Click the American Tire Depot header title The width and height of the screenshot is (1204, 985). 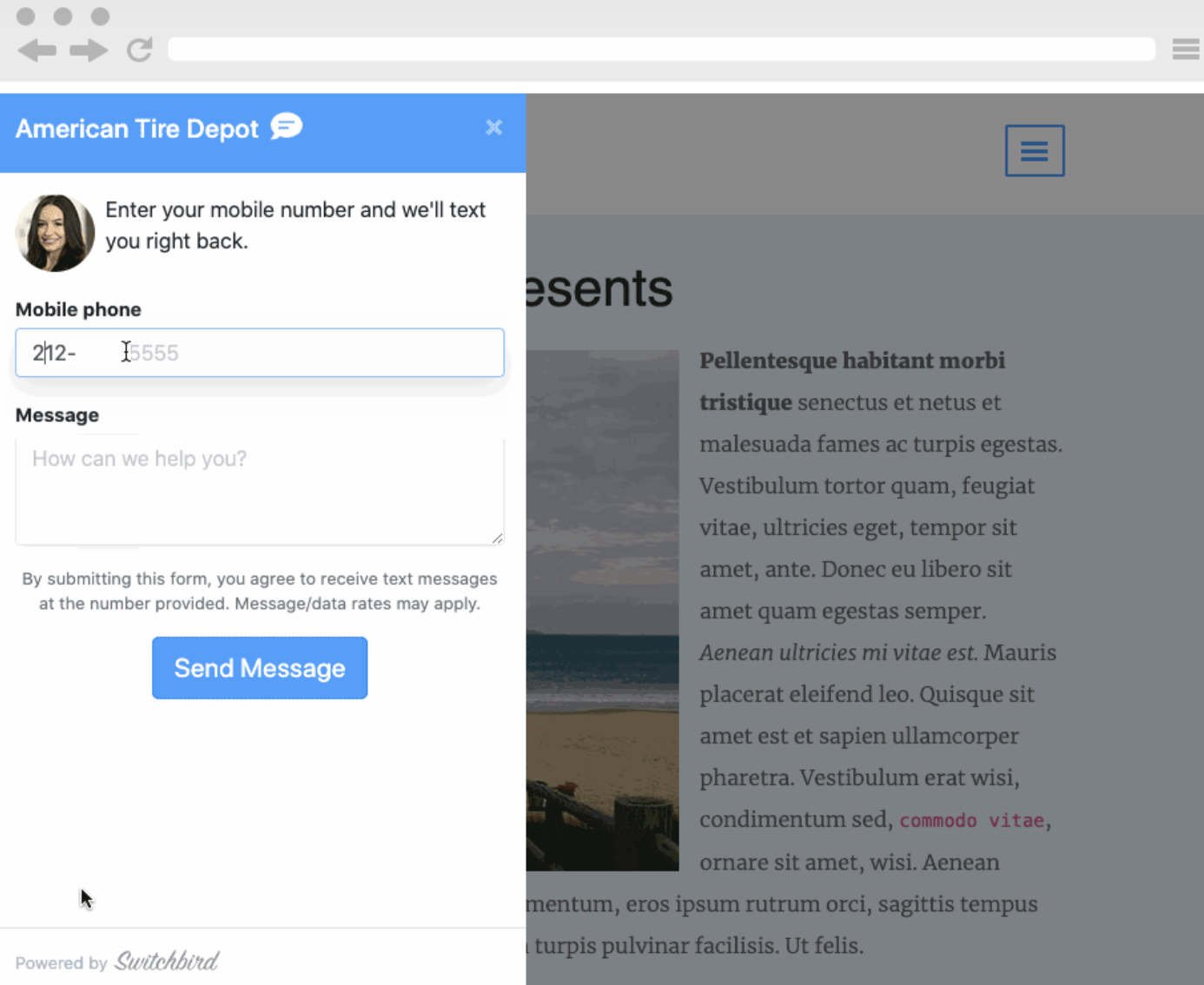tap(136, 129)
